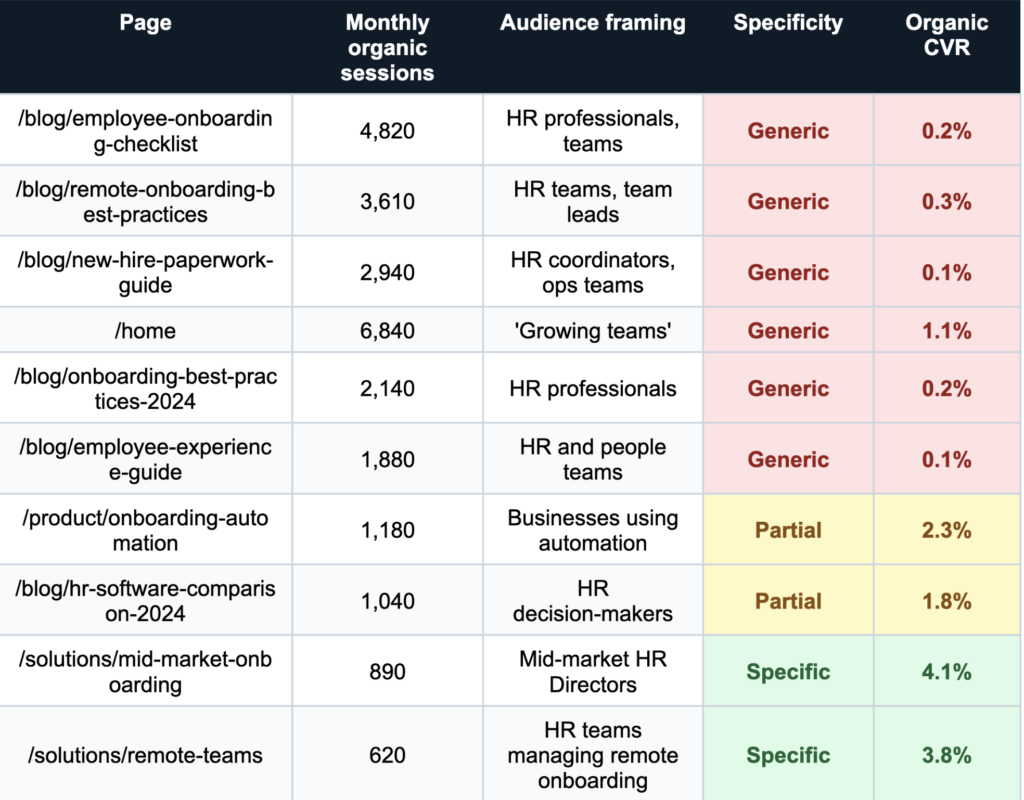Click the Partial tag for hr-software-comparison

(788, 601)
